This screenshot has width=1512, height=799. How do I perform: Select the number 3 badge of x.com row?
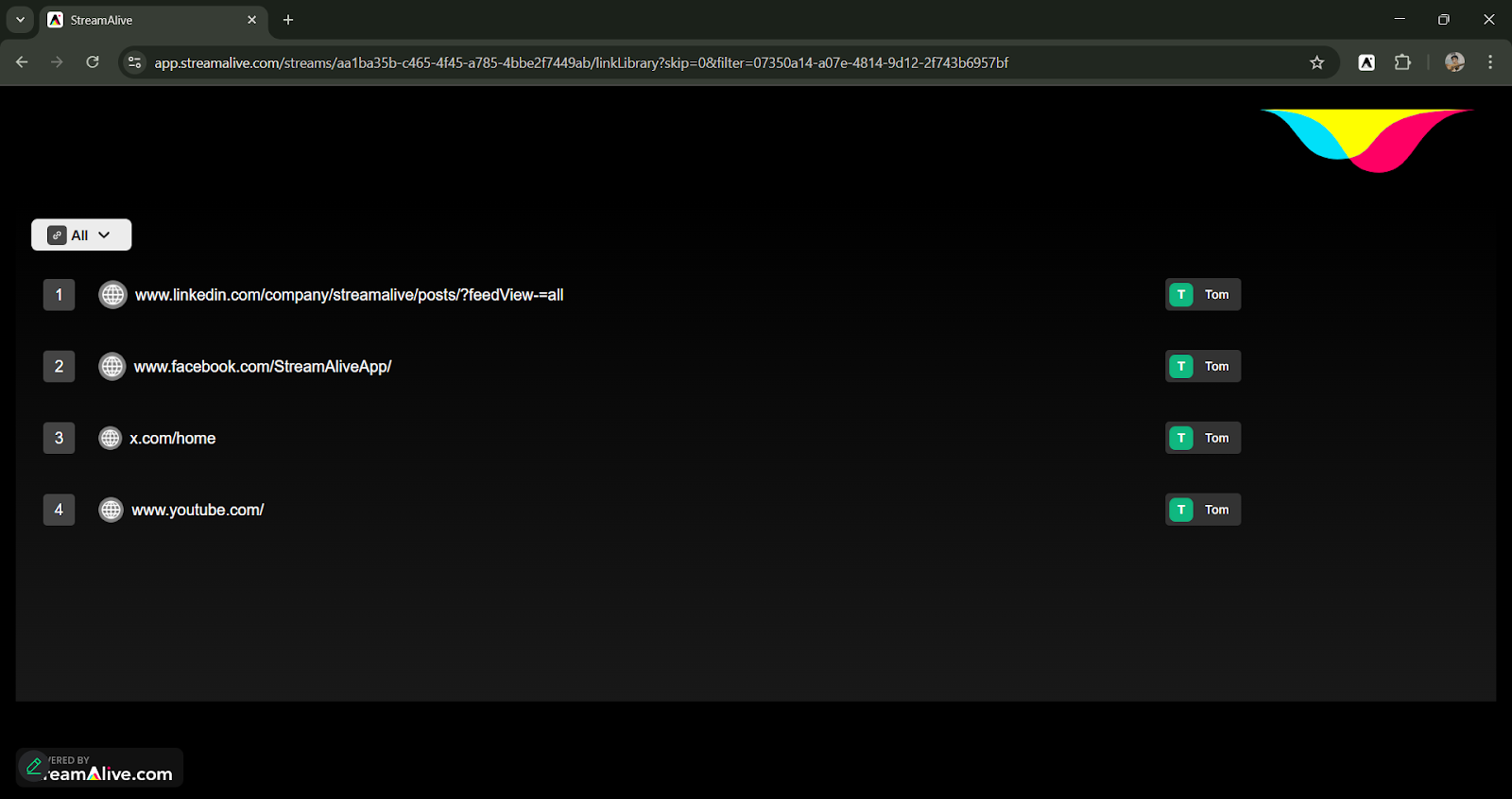click(x=59, y=438)
